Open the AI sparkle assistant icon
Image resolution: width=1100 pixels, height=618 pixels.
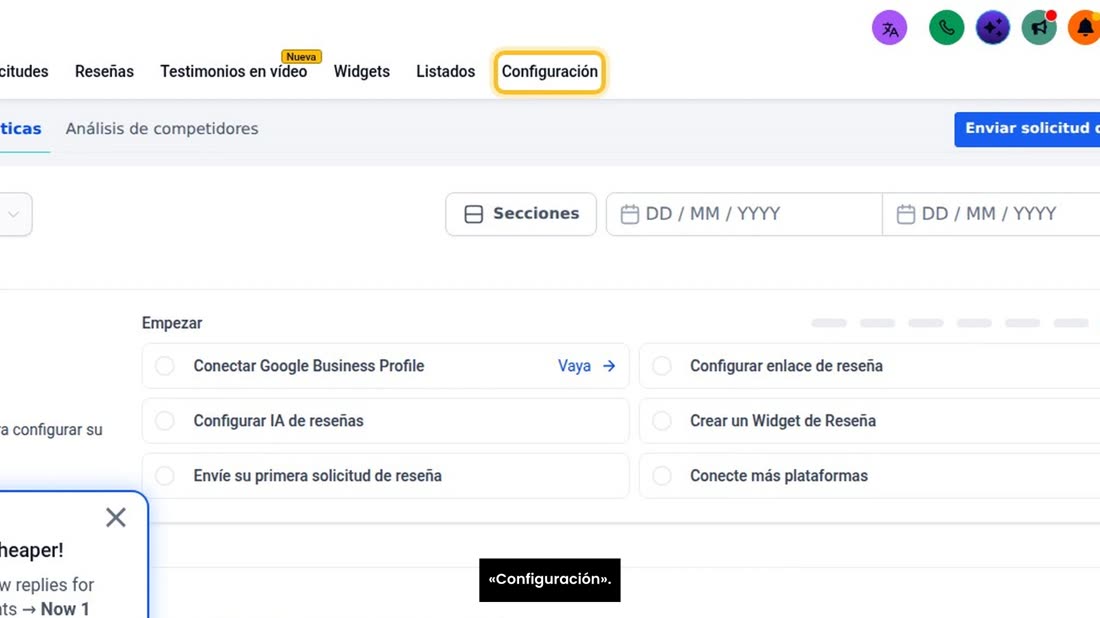993,28
